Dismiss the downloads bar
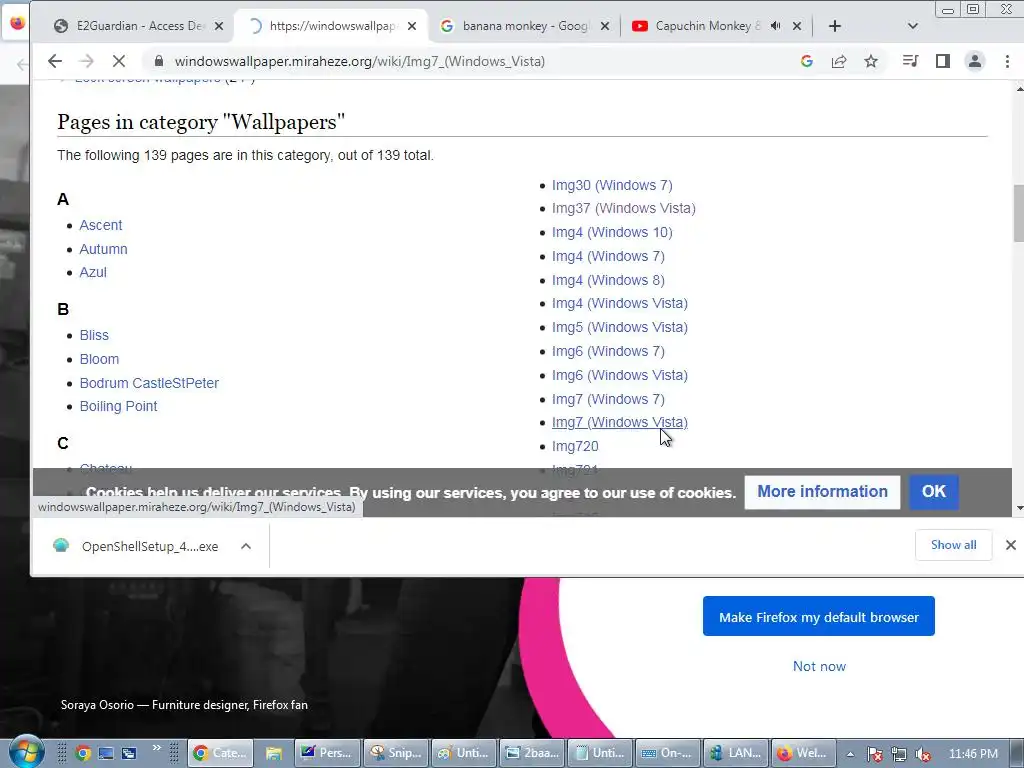The image size is (1024, 768). point(1010,545)
